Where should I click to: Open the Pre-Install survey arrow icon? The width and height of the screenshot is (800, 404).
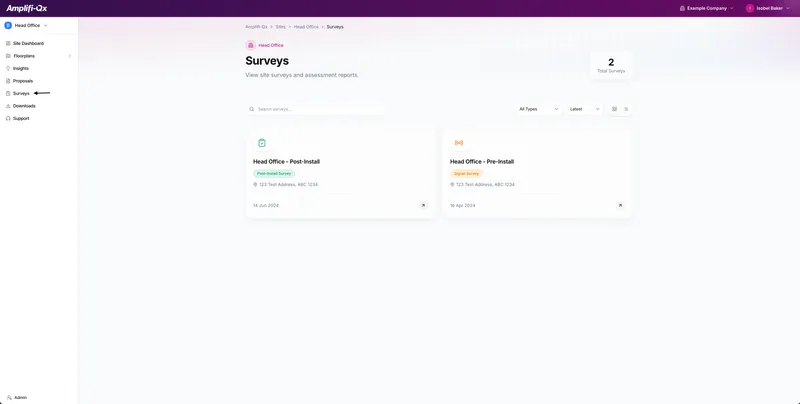[620, 205]
